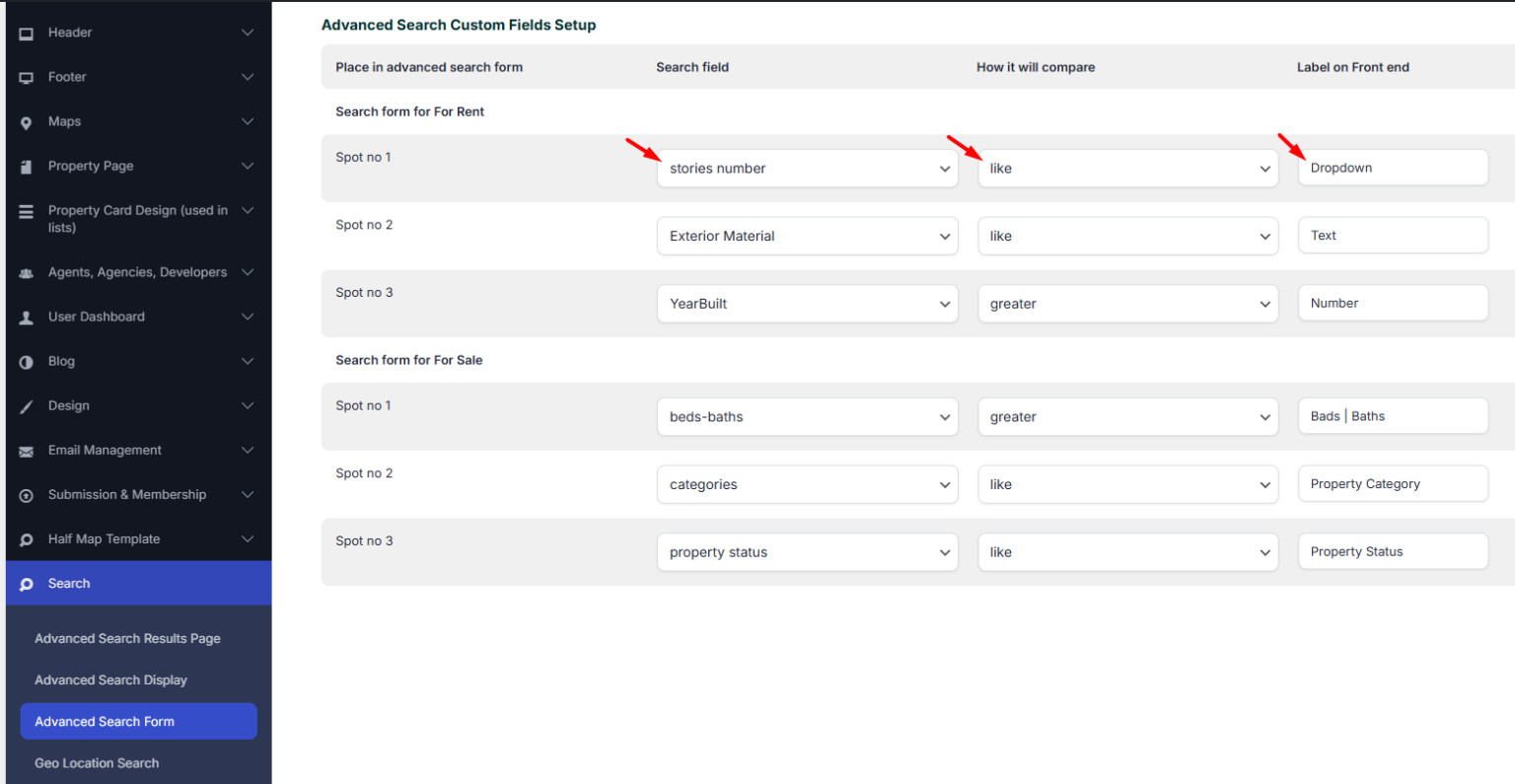1515x784 pixels.
Task: Expand the Header menu chevron
Action: (x=248, y=33)
